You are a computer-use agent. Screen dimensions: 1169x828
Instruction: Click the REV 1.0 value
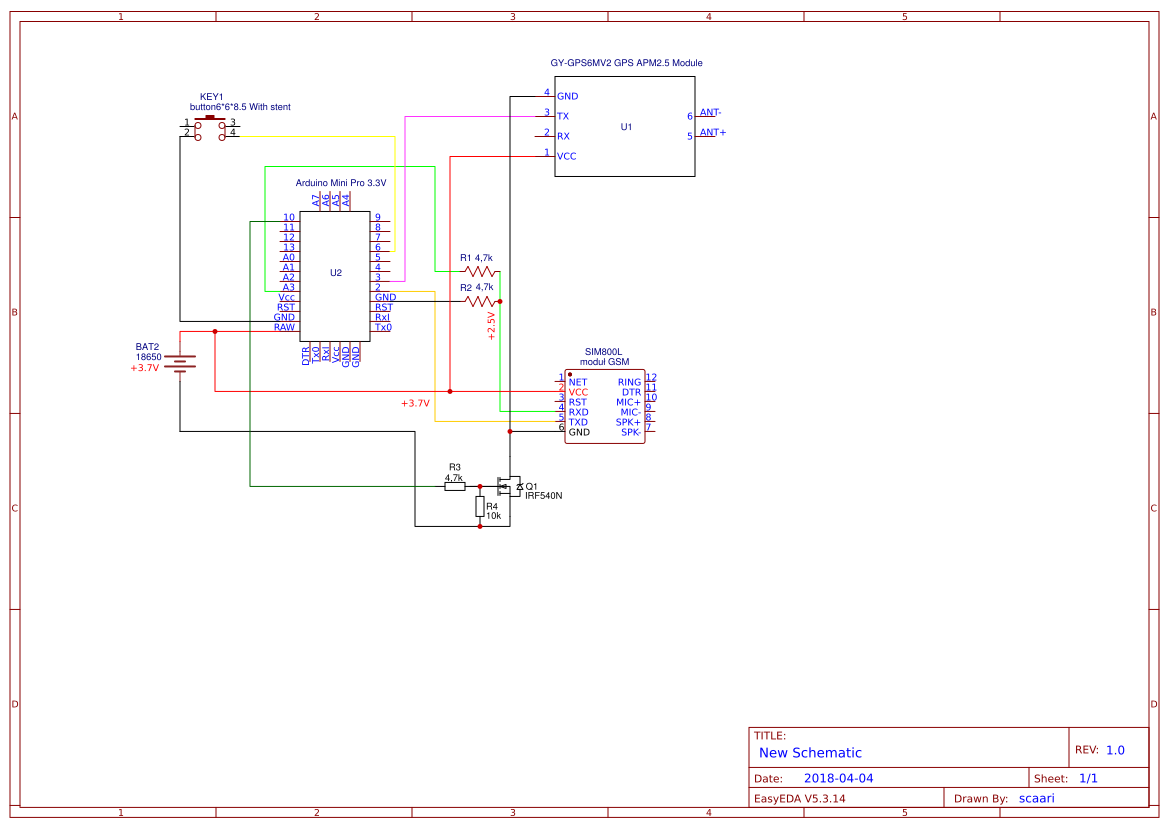(x=1115, y=750)
